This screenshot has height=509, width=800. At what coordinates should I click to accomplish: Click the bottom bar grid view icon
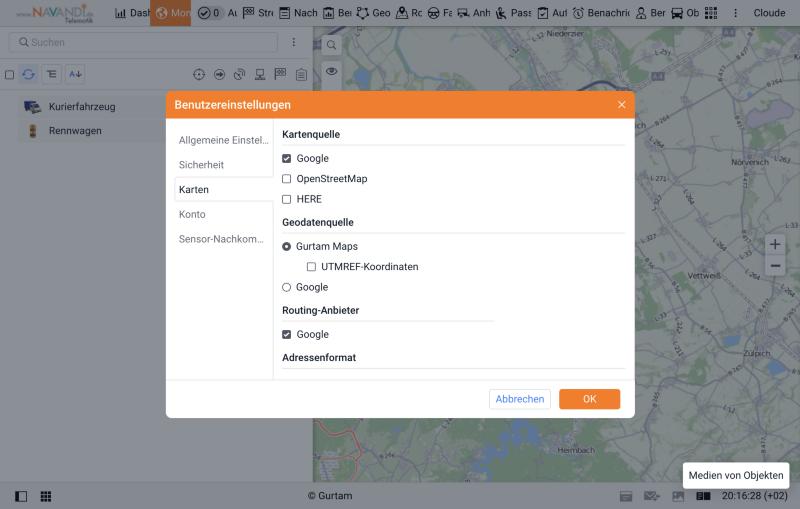46,496
